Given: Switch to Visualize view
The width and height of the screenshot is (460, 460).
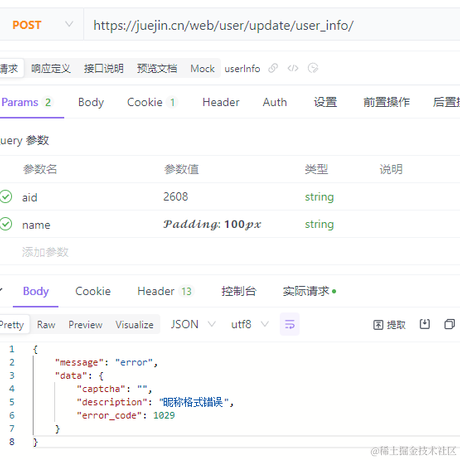Looking at the screenshot, I should [134, 325].
